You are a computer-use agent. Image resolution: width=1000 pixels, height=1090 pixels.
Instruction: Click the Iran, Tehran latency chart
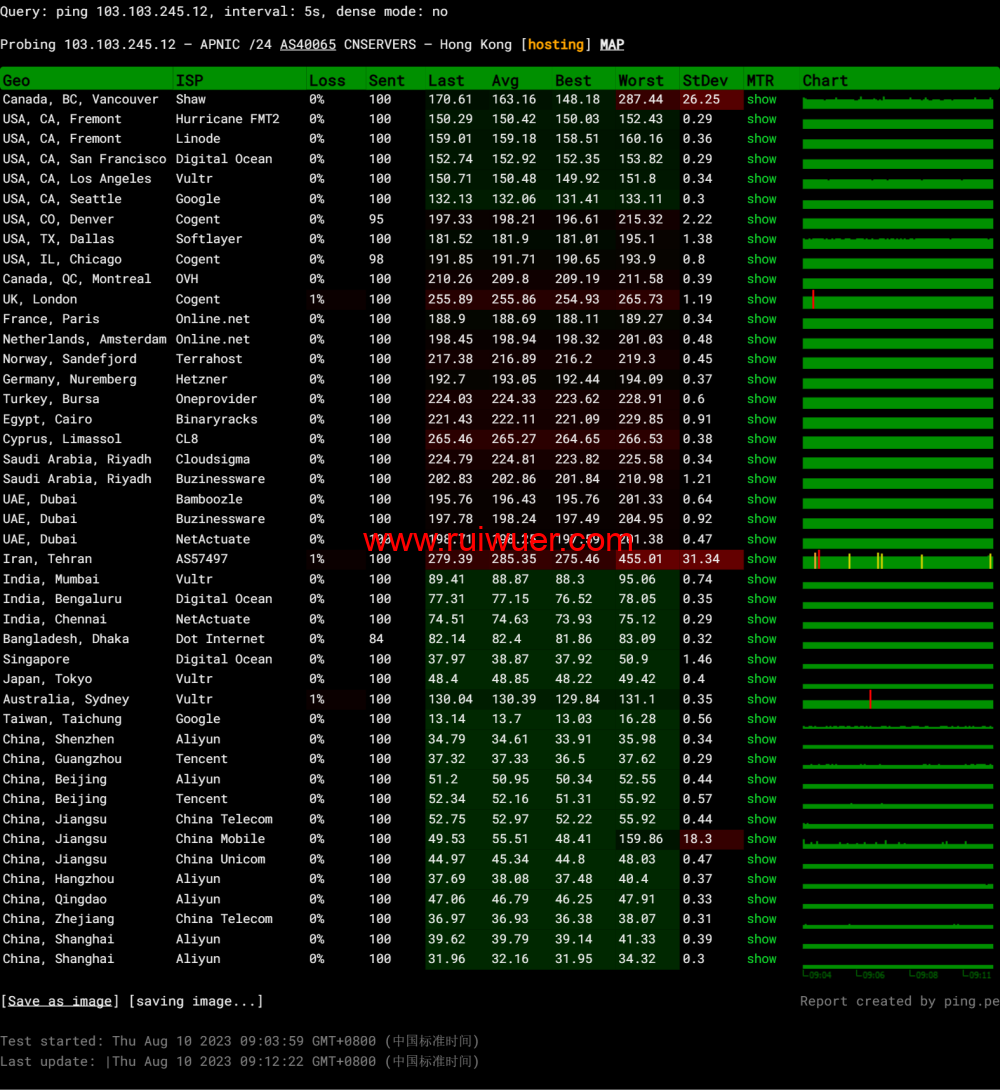click(897, 560)
